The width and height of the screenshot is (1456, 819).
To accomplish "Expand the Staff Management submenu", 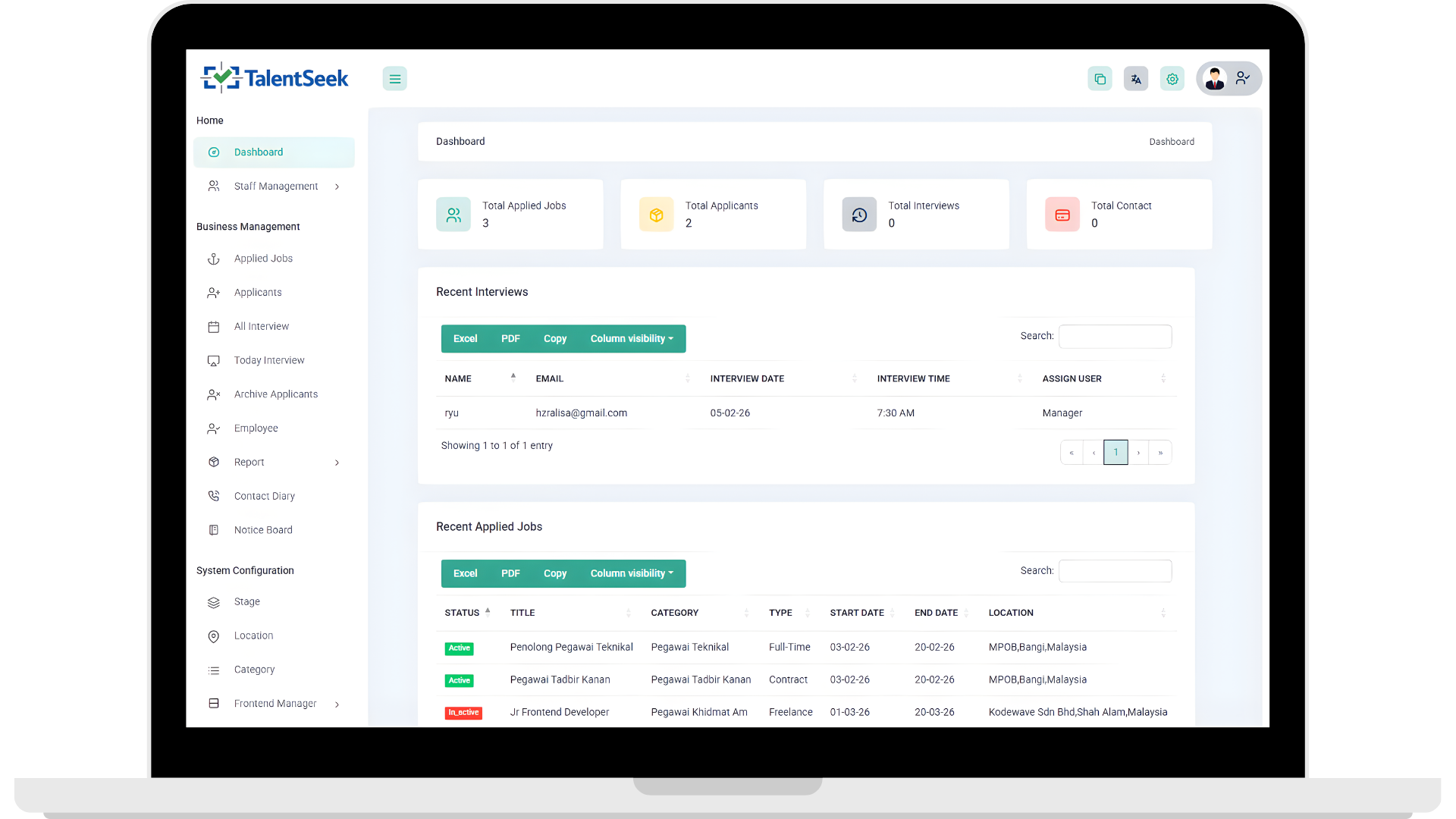I will coord(337,187).
